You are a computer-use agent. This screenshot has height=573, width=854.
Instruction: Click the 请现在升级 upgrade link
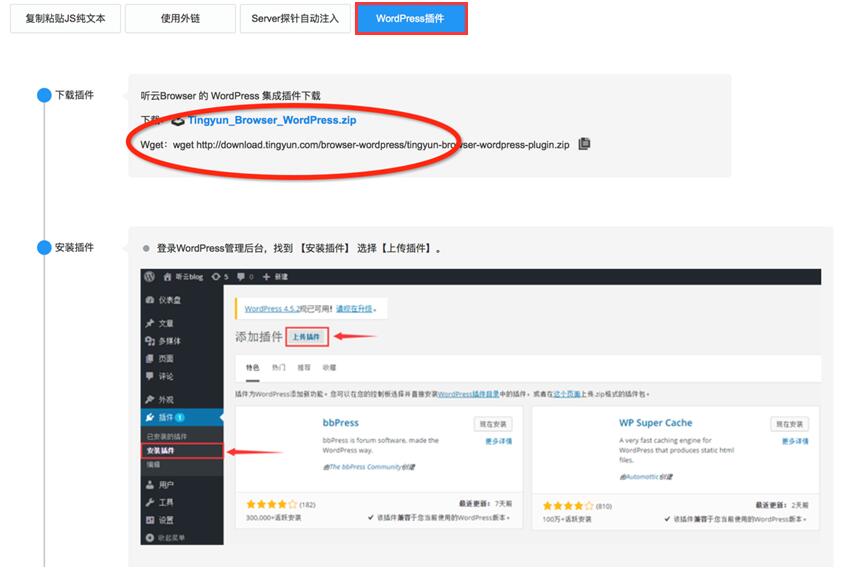[354, 309]
